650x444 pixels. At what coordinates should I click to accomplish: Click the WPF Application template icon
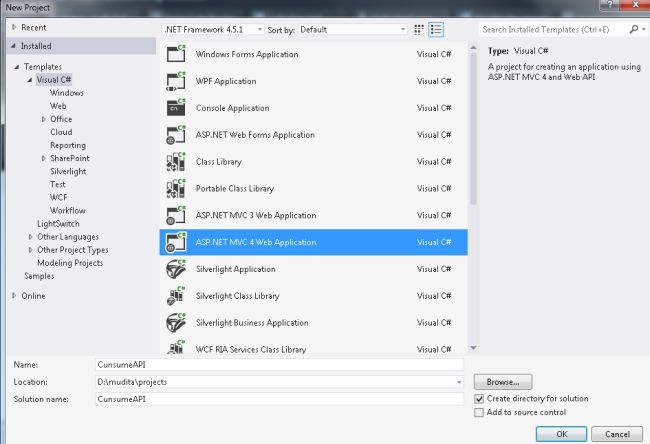[x=176, y=81]
